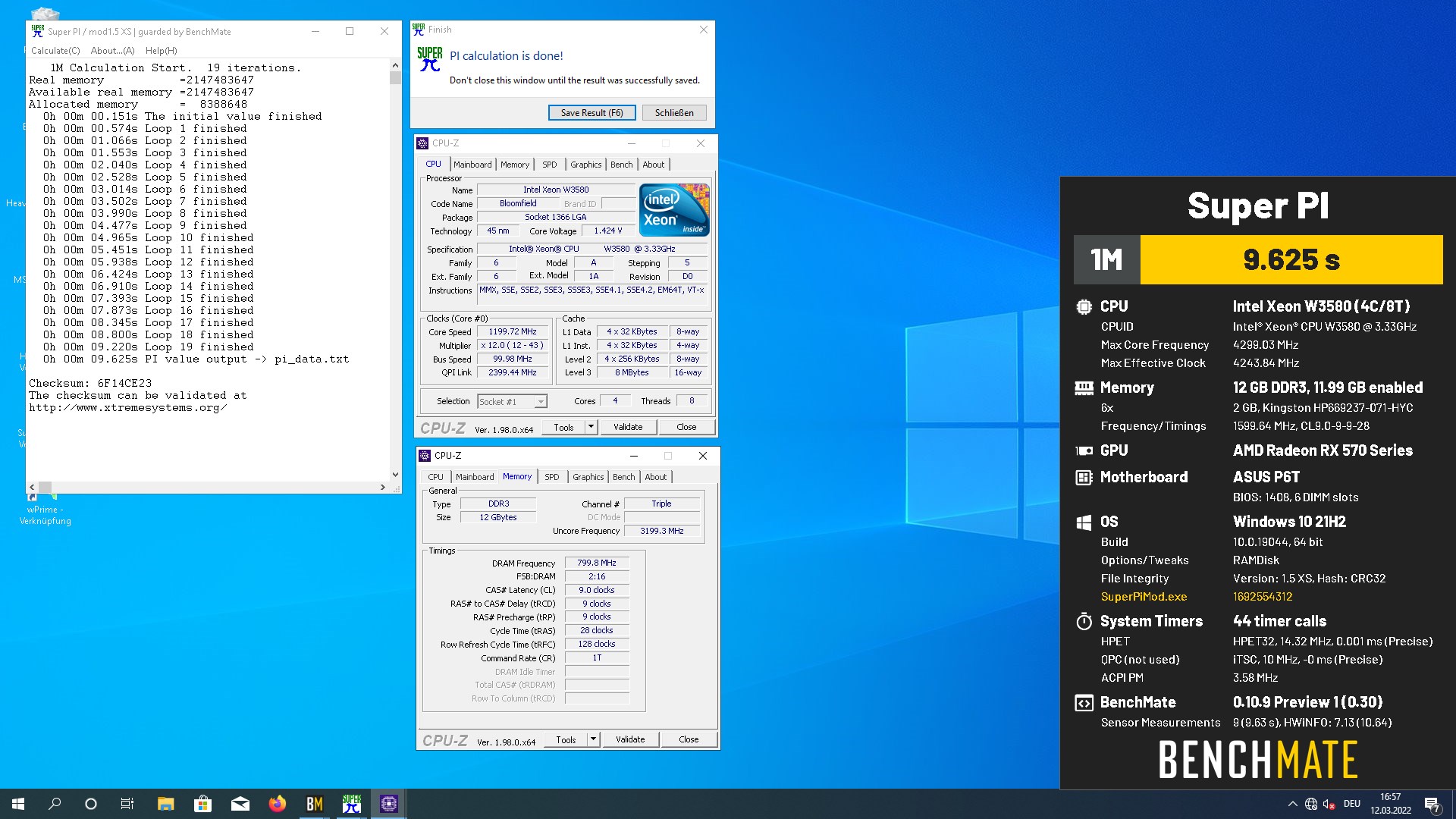1456x819 pixels.
Task: Open wPrime desktop shortcut
Action: click(45, 508)
